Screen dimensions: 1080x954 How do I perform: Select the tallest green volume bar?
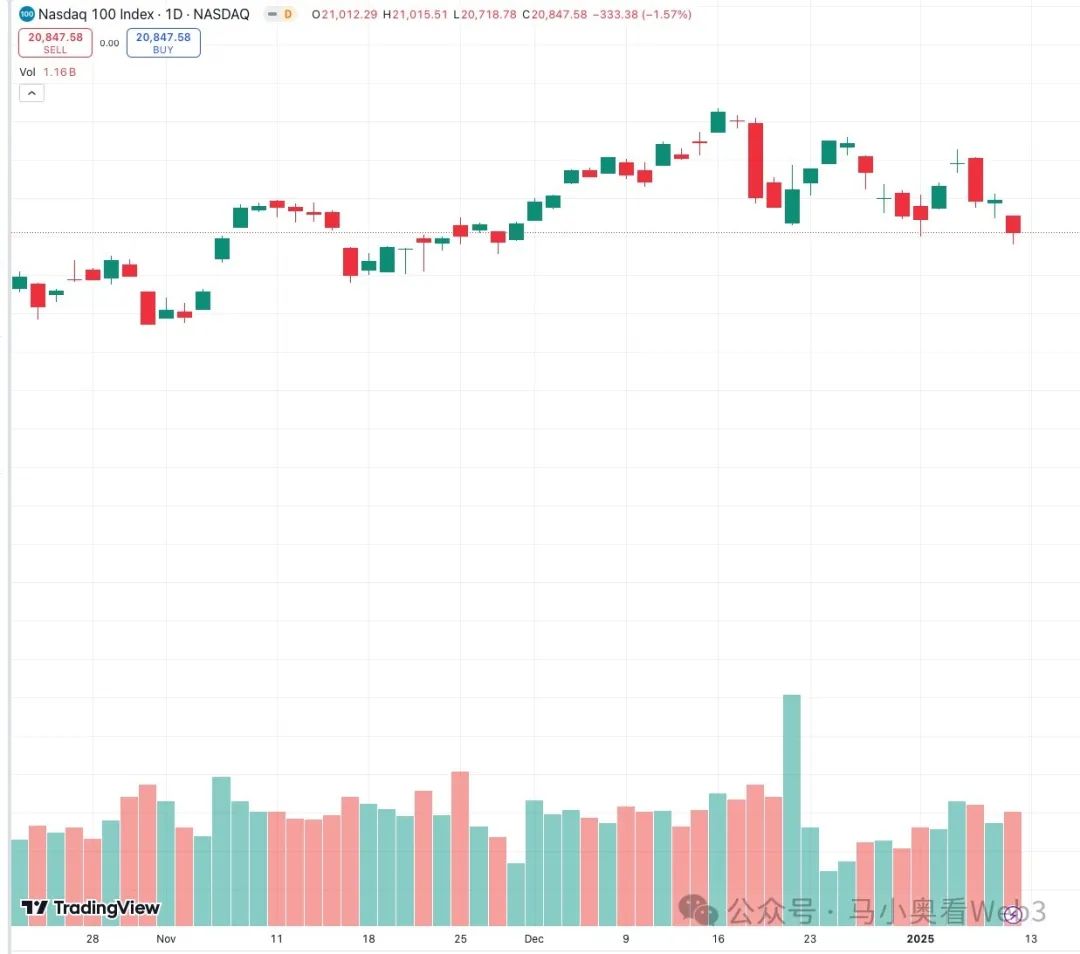pos(792,810)
